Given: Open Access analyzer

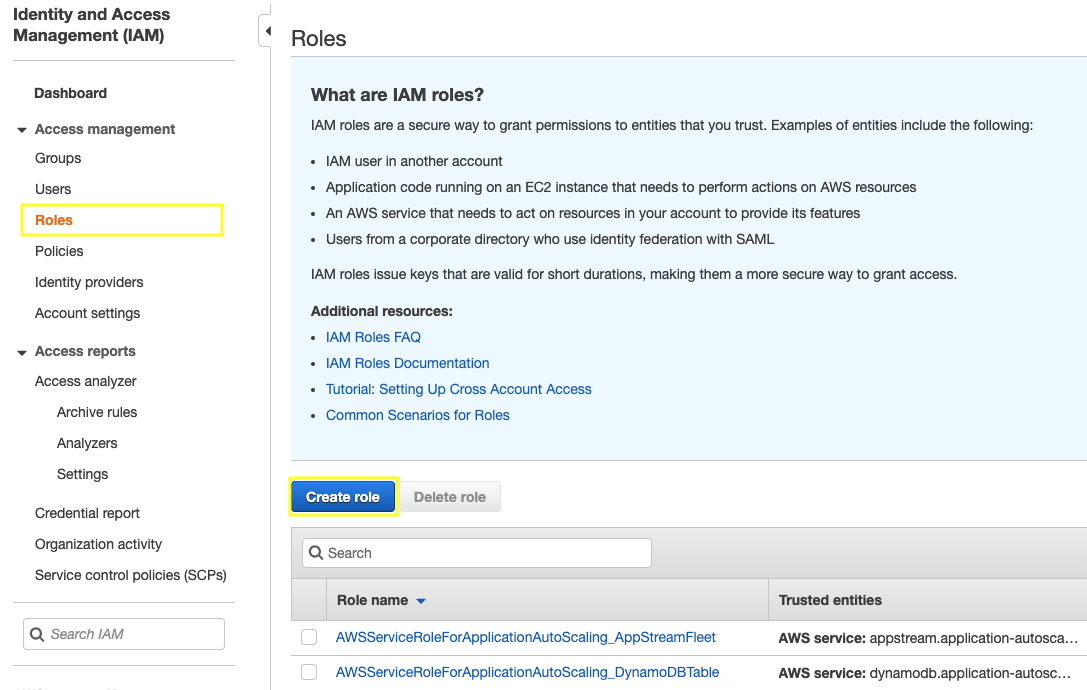Looking at the screenshot, I should tap(86, 381).
